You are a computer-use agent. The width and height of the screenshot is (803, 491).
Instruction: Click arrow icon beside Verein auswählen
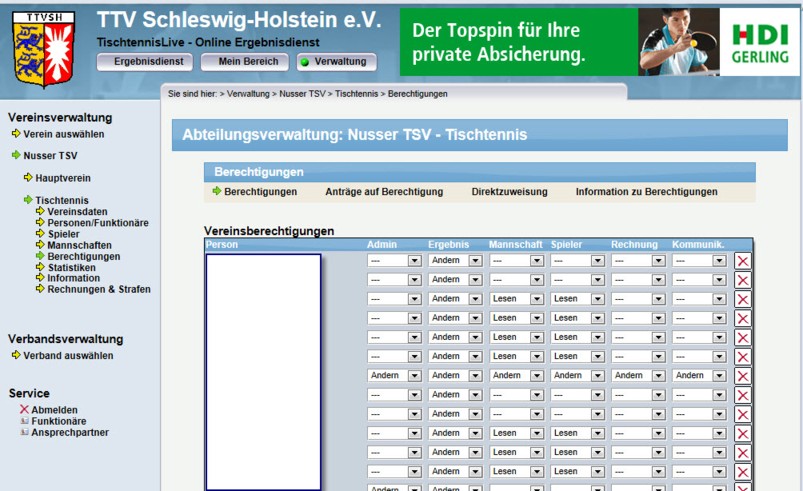pyautogui.click(x=16, y=134)
